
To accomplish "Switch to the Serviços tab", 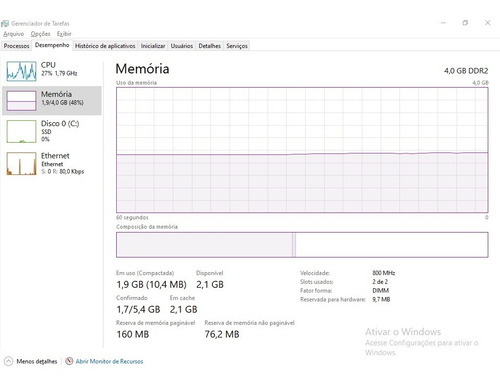I will 237,46.
